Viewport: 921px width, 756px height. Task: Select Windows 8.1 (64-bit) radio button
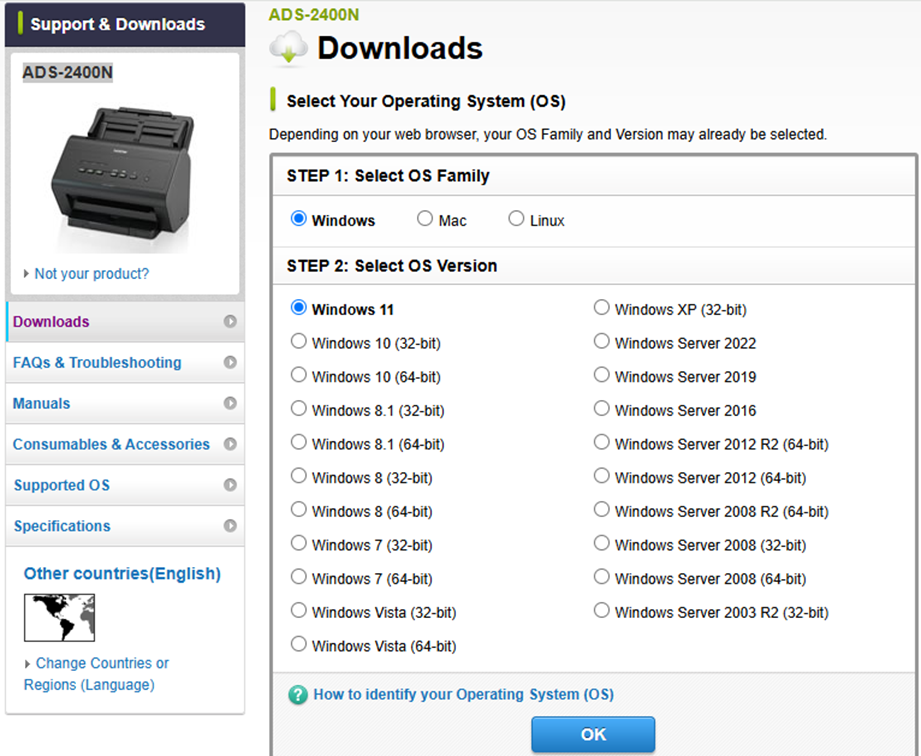298,442
